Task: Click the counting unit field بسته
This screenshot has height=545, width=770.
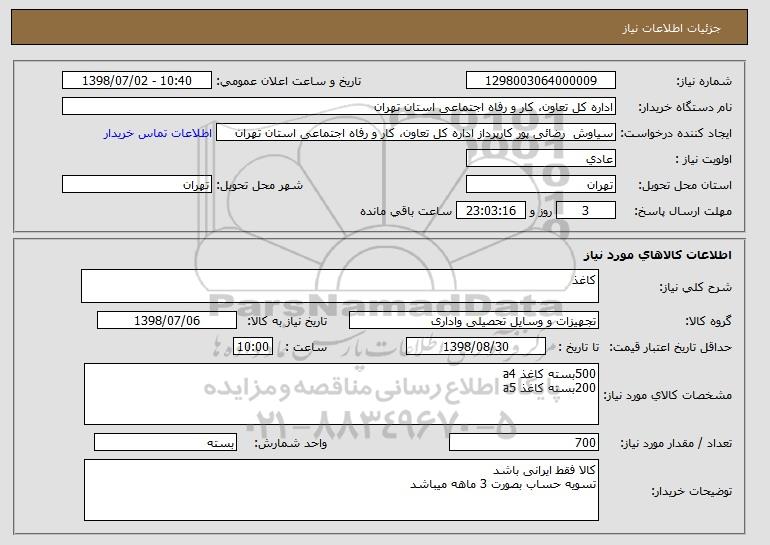Action: click(165, 442)
